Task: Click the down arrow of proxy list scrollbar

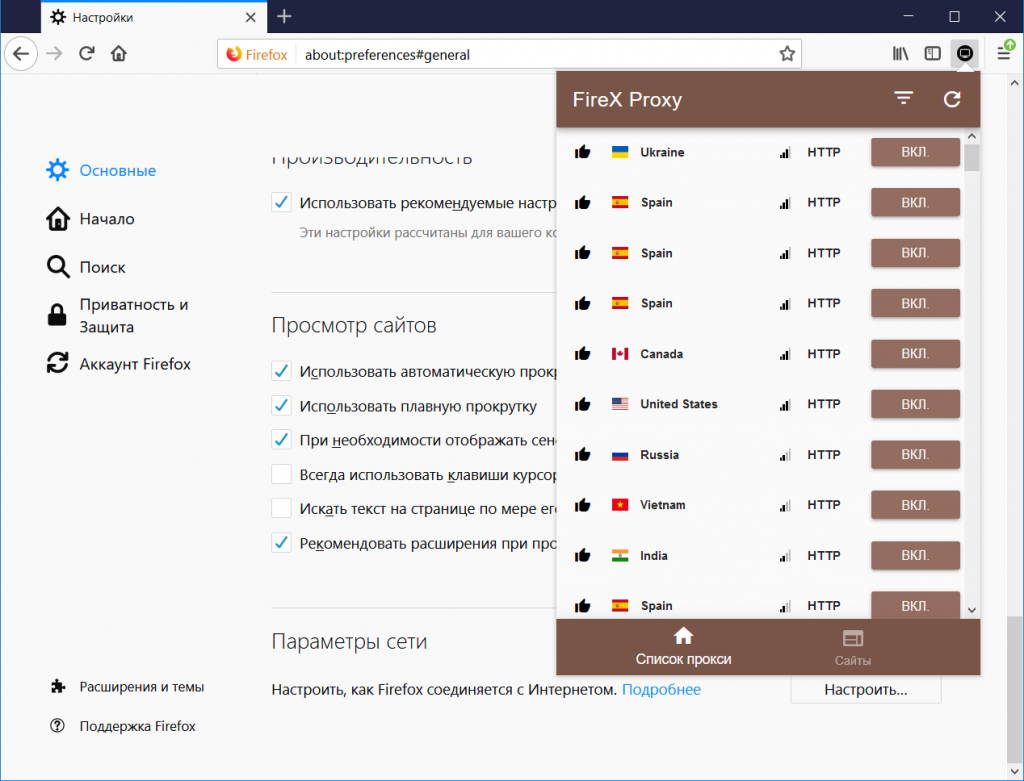Action: pyautogui.click(x=972, y=610)
